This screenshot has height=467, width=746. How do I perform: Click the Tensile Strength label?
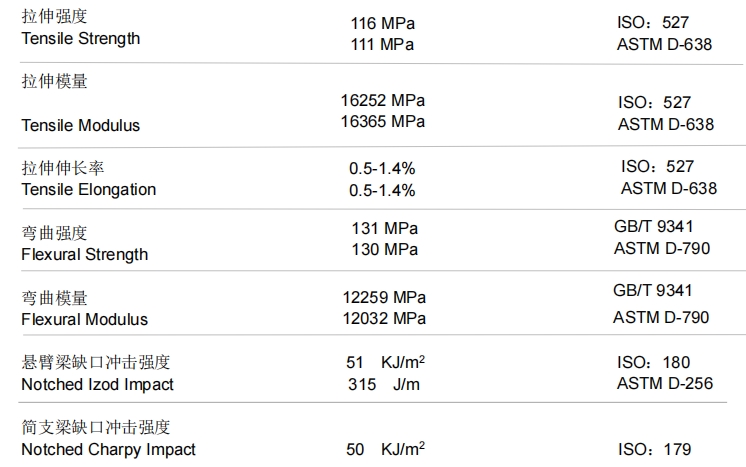point(80,39)
